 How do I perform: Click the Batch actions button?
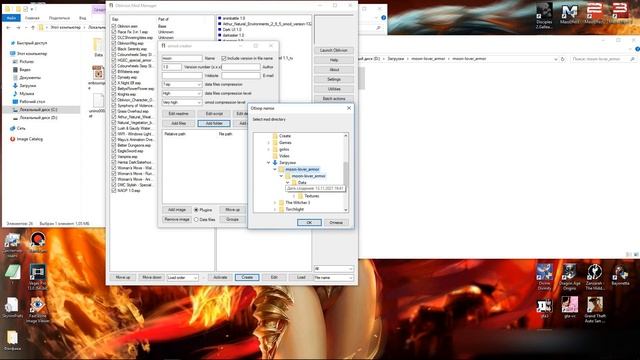[334, 99]
